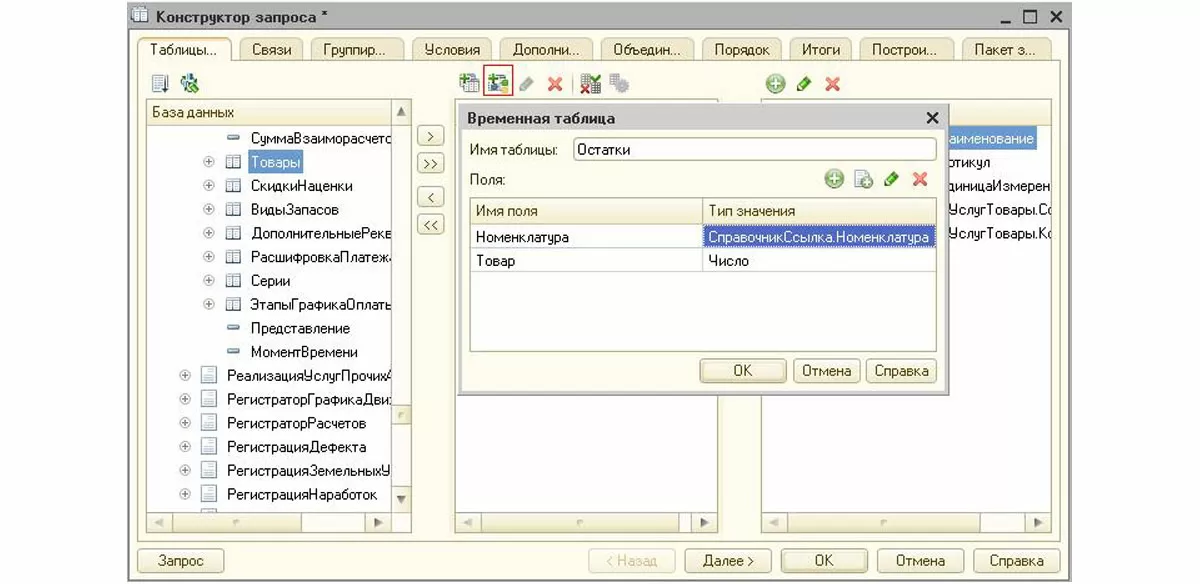Click OK button at bottom of Конструктор запроса
Viewport: 1200px width, 584px height.
(824, 561)
